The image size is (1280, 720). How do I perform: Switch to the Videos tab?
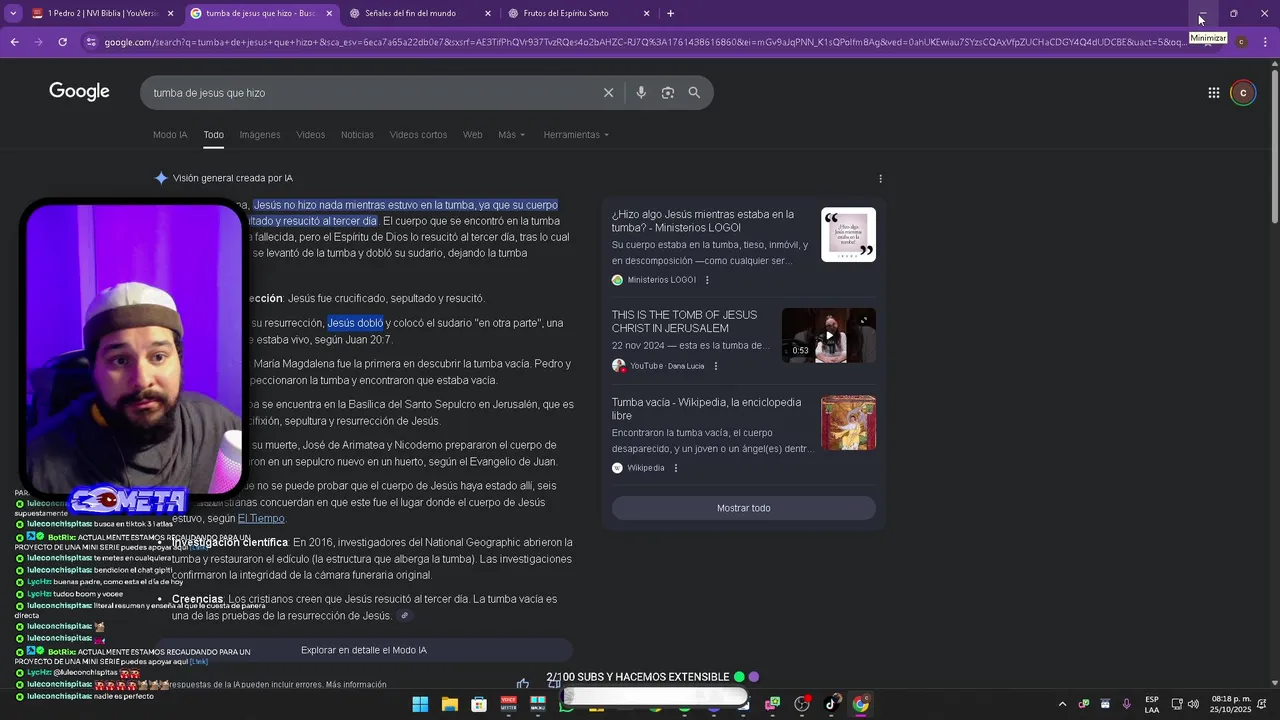[310, 135]
